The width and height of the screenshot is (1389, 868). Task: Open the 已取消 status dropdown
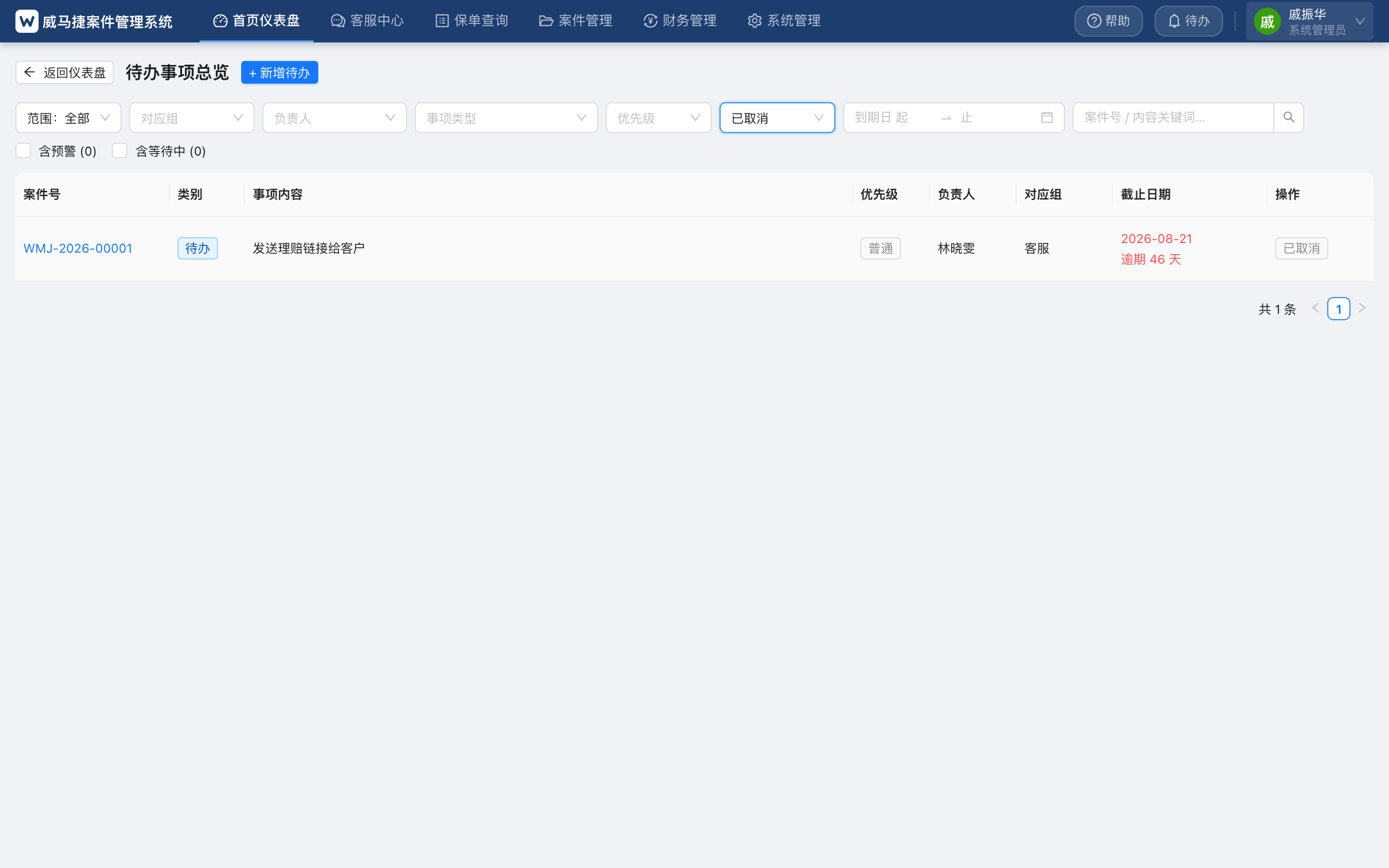tap(777, 118)
